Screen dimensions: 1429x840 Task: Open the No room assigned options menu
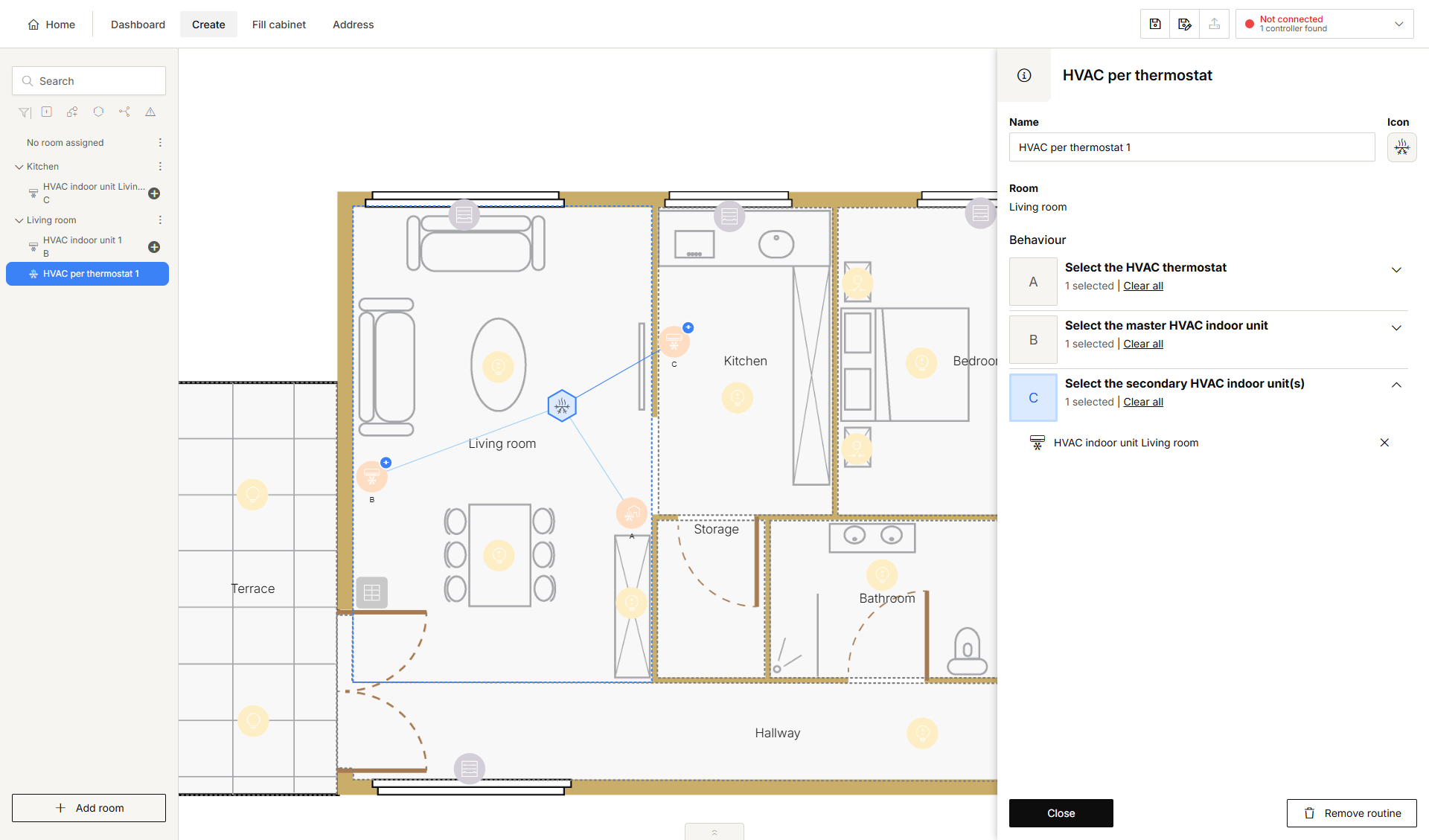[160, 142]
